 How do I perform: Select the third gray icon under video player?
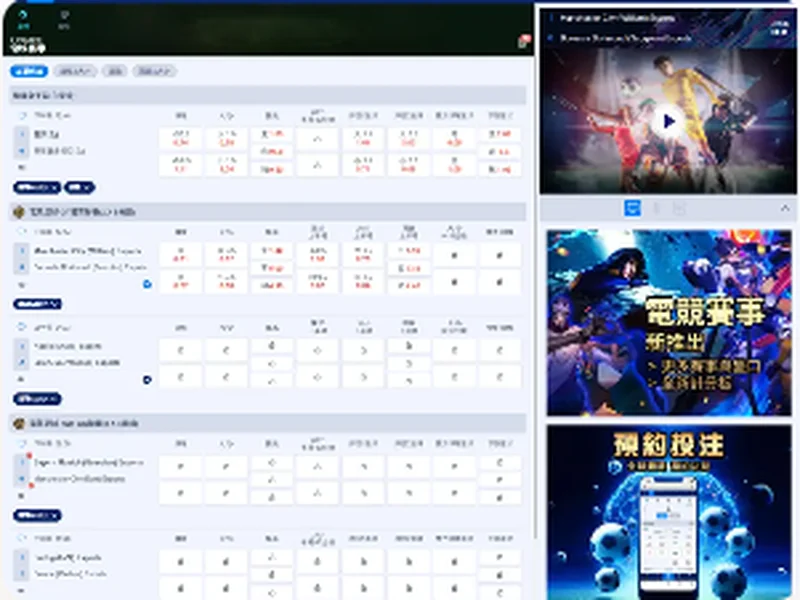(679, 208)
